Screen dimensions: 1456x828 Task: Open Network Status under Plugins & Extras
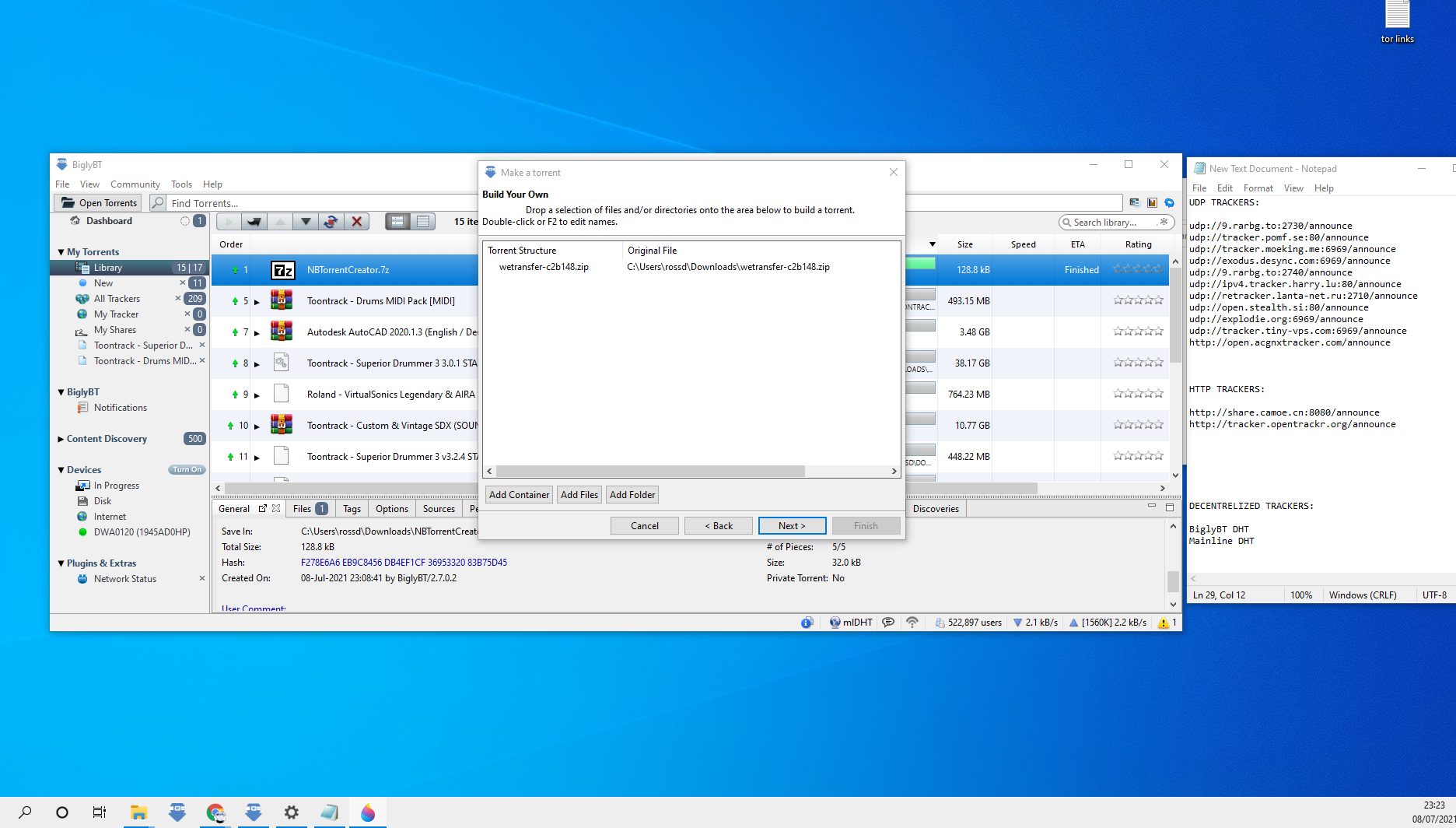click(124, 579)
